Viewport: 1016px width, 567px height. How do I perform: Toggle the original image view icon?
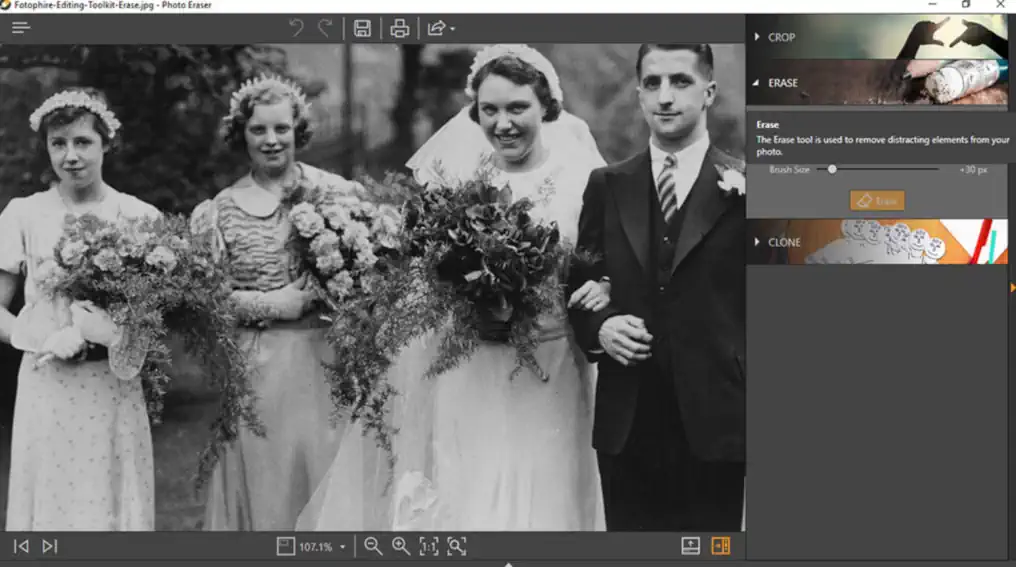coord(690,546)
